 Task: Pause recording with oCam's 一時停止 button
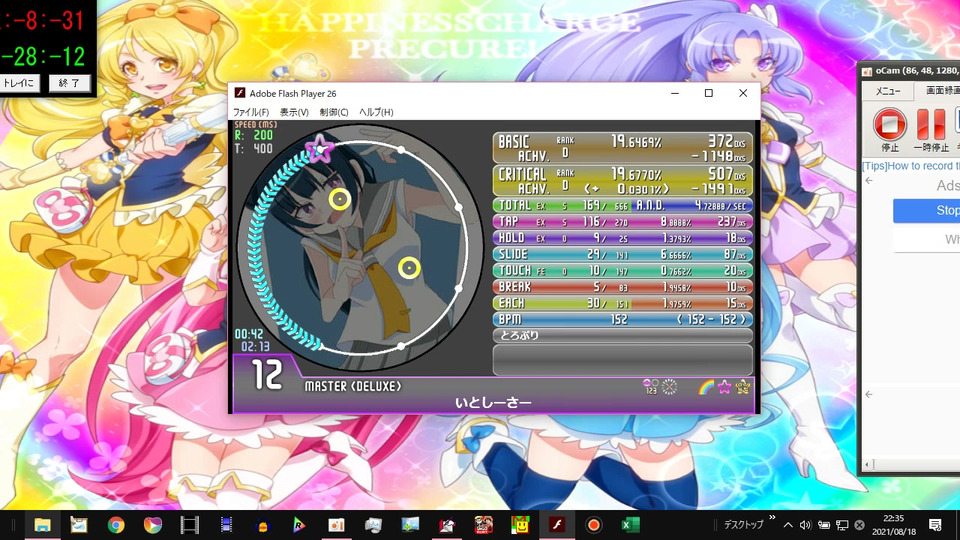tap(931, 129)
